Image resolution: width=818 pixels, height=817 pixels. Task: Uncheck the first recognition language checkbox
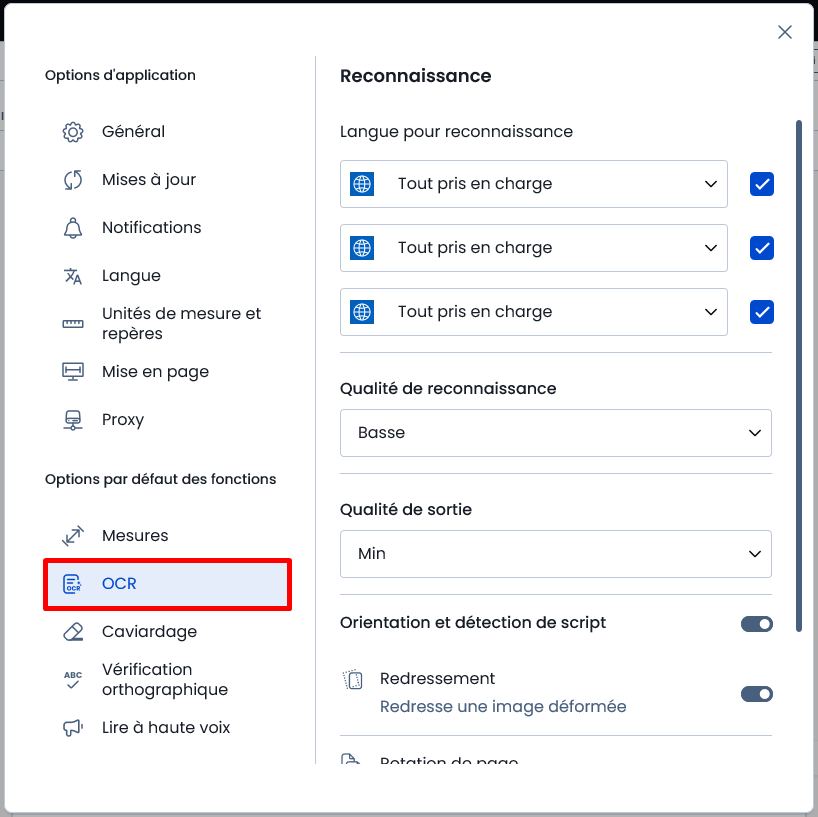coord(762,184)
